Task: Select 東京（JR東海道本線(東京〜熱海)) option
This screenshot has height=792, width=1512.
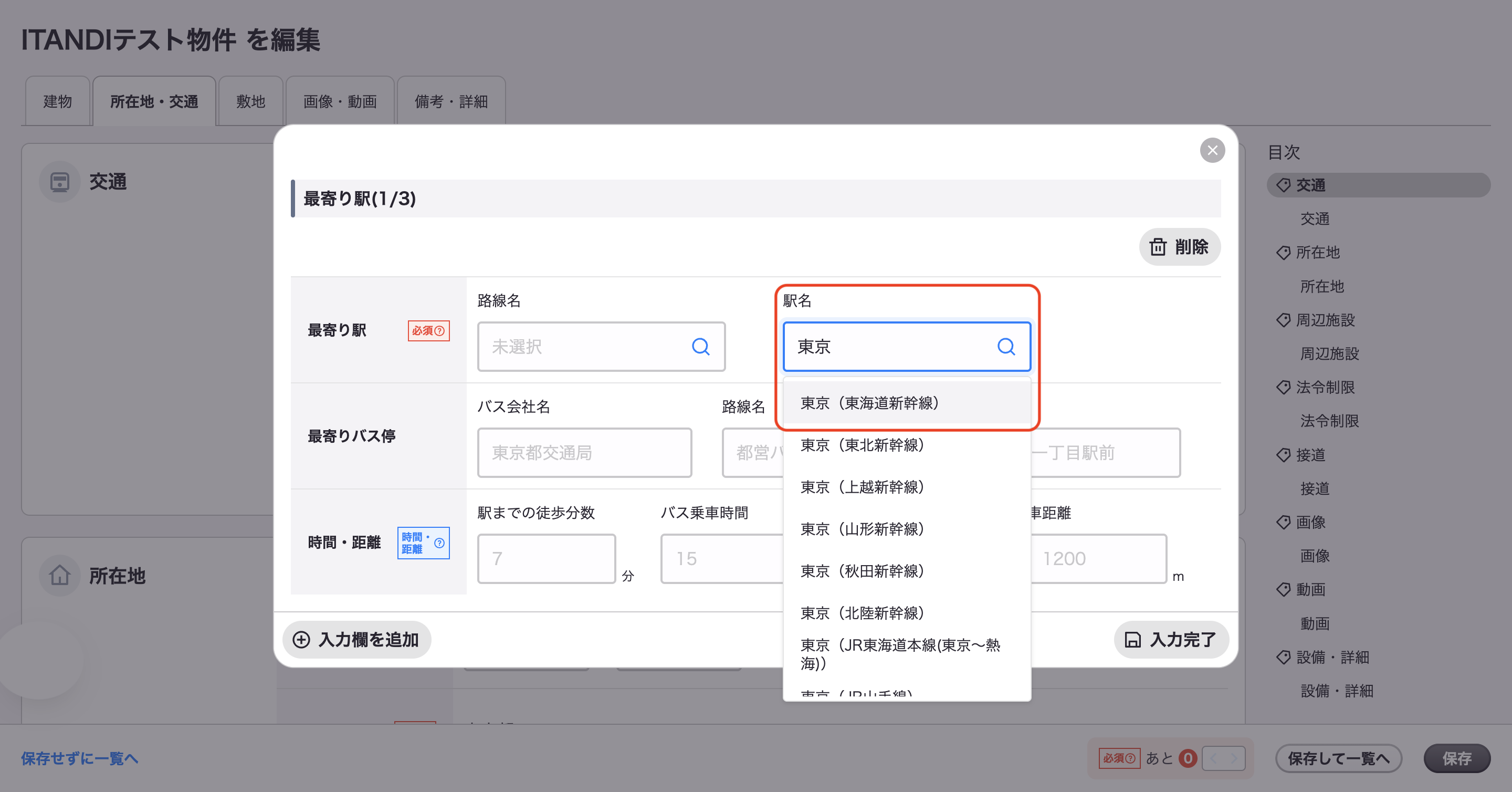Action: tap(907, 654)
